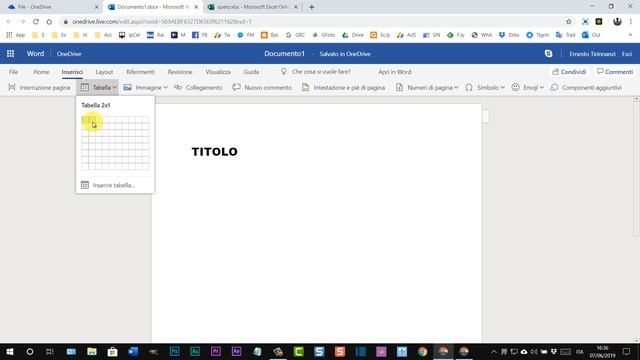640x360 pixels.
Task: Open the Dropbox Dbx bookmark
Action: click(509, 35)
